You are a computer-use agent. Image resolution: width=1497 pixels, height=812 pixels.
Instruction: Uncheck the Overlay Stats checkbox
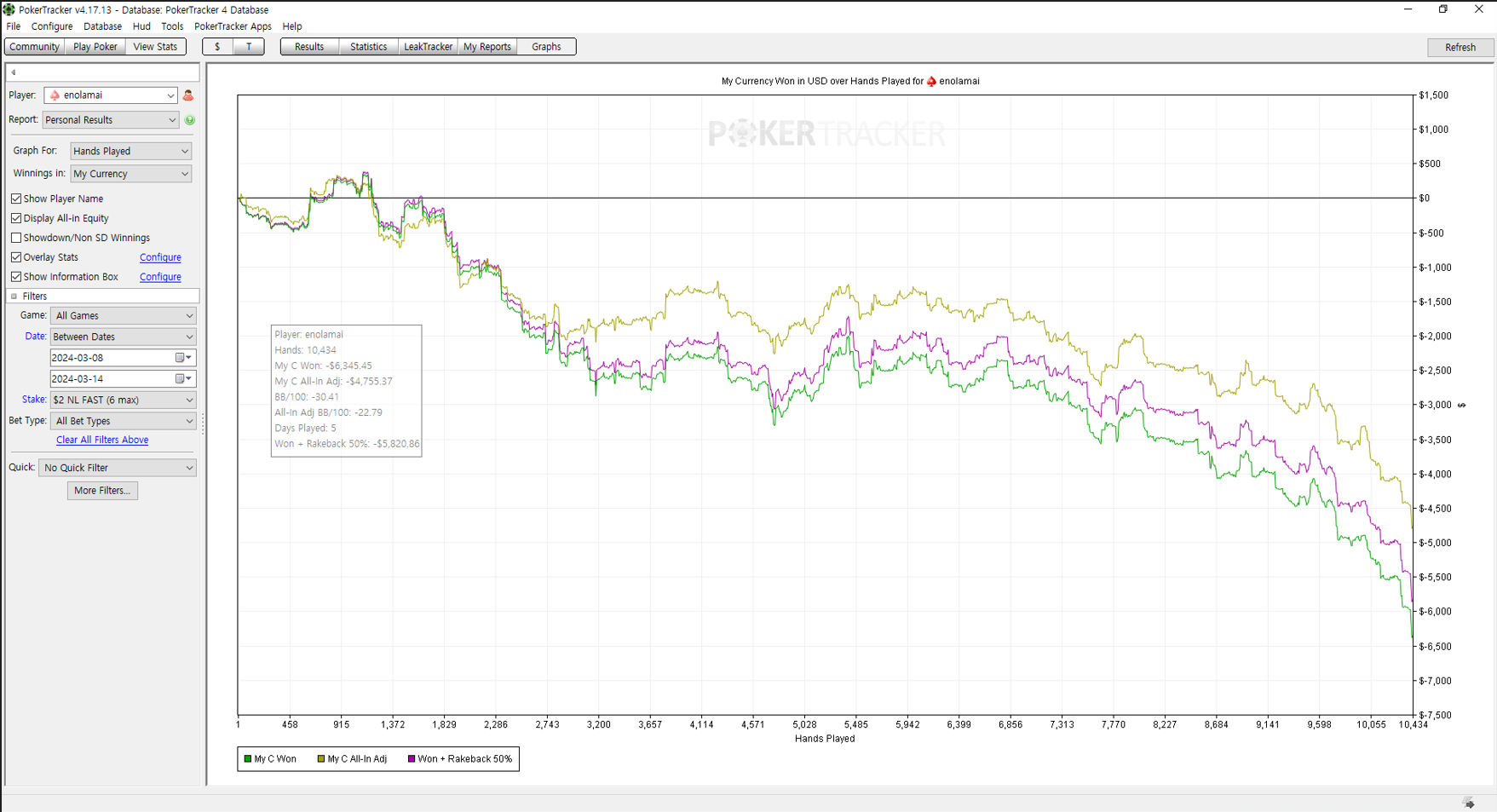coord(16,257)
